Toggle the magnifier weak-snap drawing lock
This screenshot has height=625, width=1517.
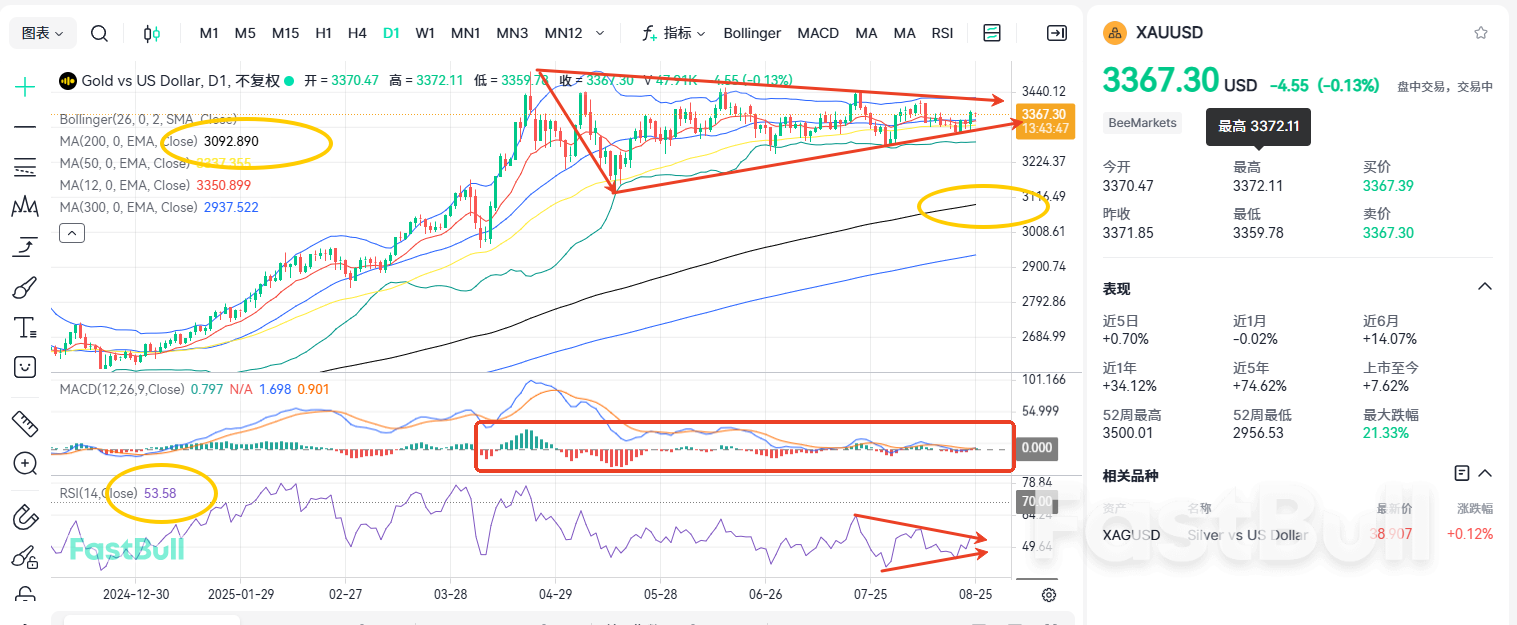pyautogui.click(x=24, y=557)
